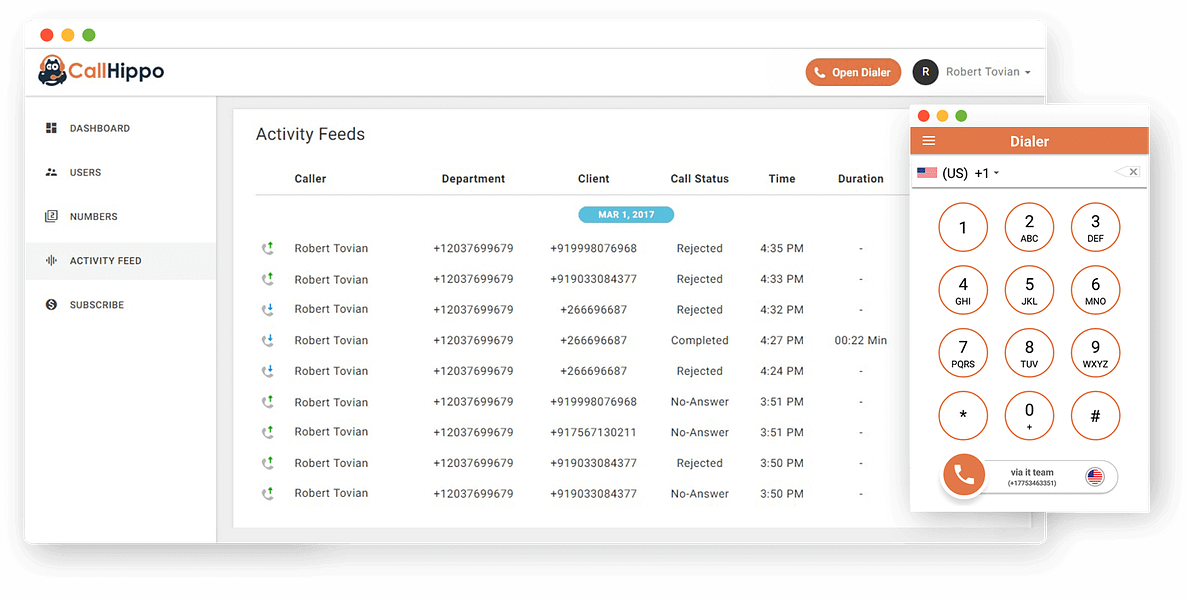The height and width of the screenshot is (600, 1187).
Task: Click the Users people icon in sidebar
Action: click(x=51, y=173)
